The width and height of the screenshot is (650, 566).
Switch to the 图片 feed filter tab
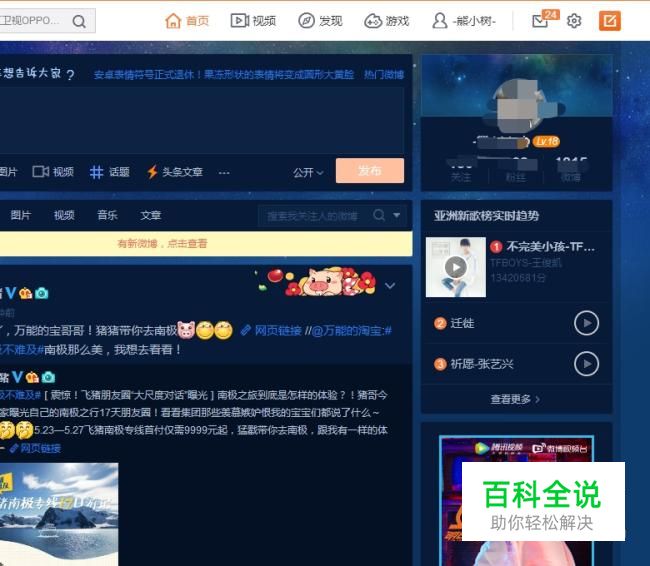point(21,215)
